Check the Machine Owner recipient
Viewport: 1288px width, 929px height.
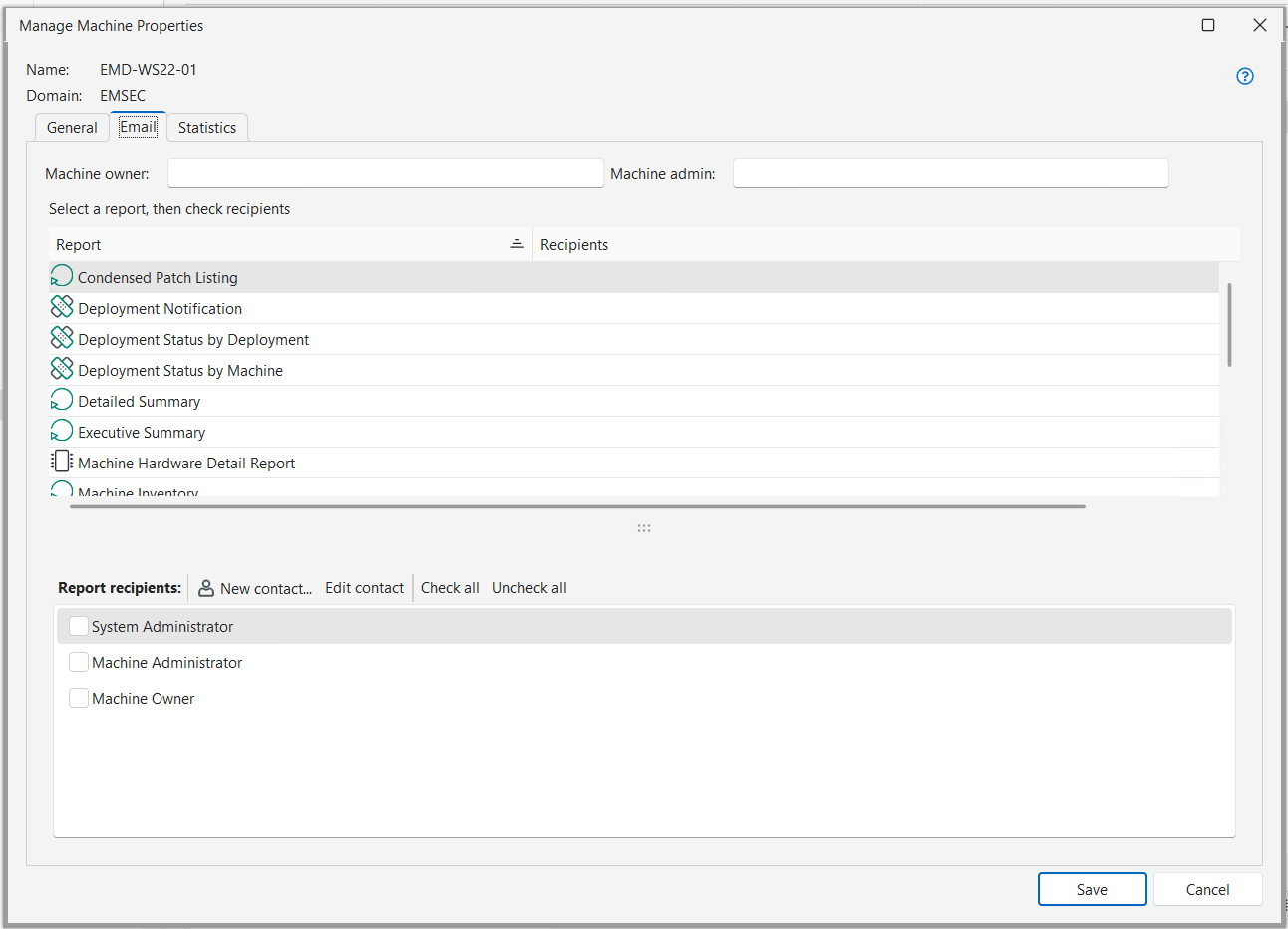point(79,697)
